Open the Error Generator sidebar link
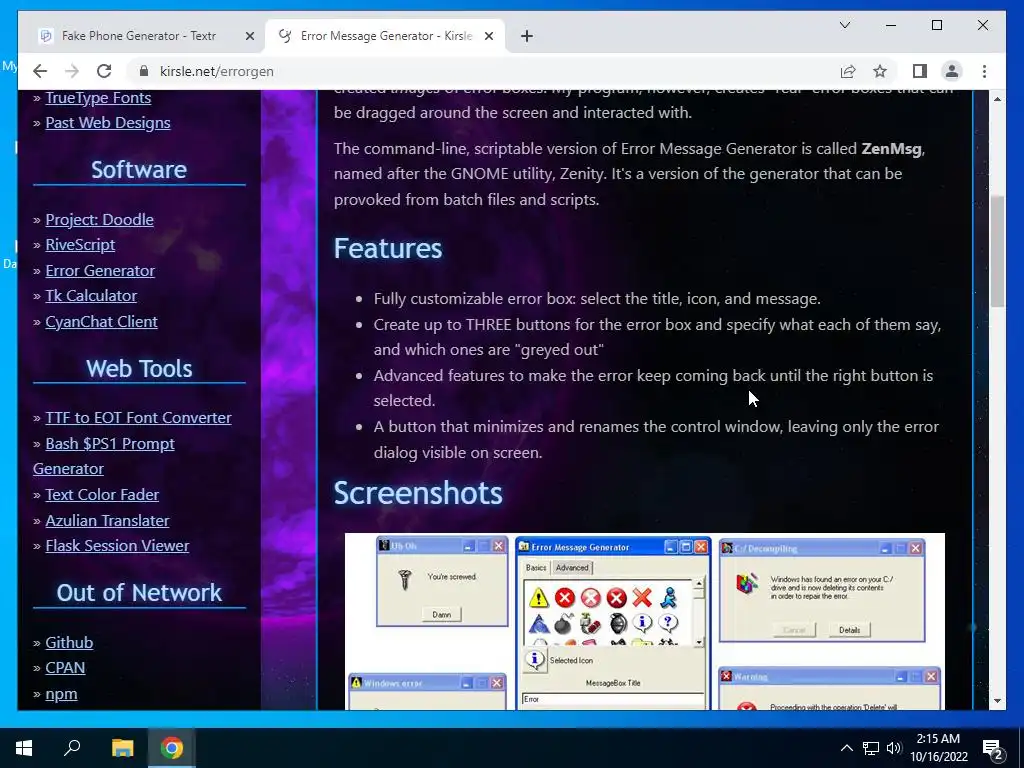 coord(100,270)
